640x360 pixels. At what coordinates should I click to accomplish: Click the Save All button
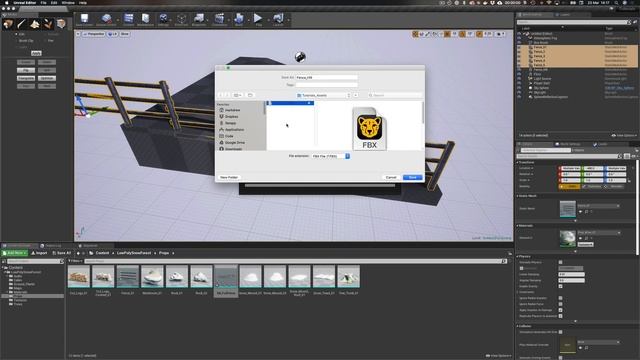click(62, 253)
